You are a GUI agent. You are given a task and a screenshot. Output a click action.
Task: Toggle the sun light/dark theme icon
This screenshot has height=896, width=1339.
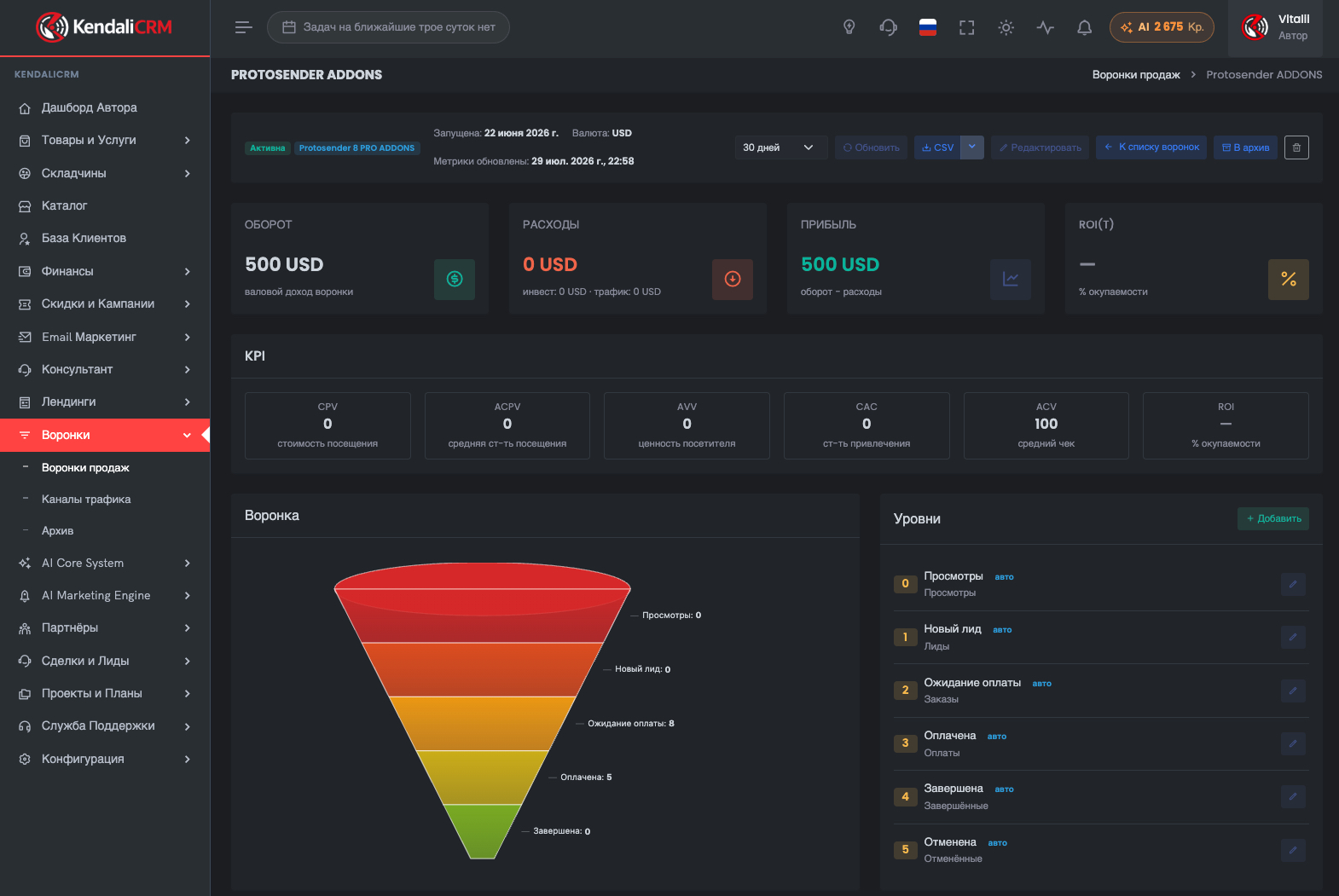click(x=1006, y=27)
